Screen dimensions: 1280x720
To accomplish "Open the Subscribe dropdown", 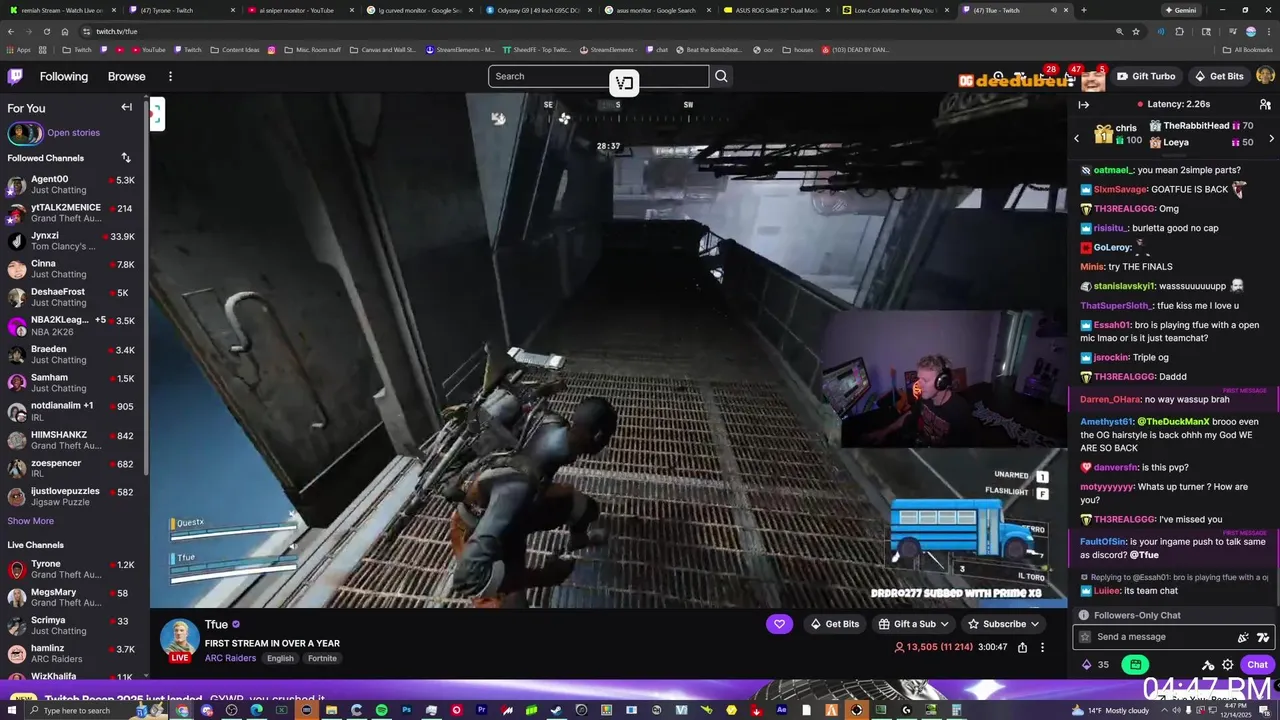I will pyautogui.click(x=1003, y=624).
